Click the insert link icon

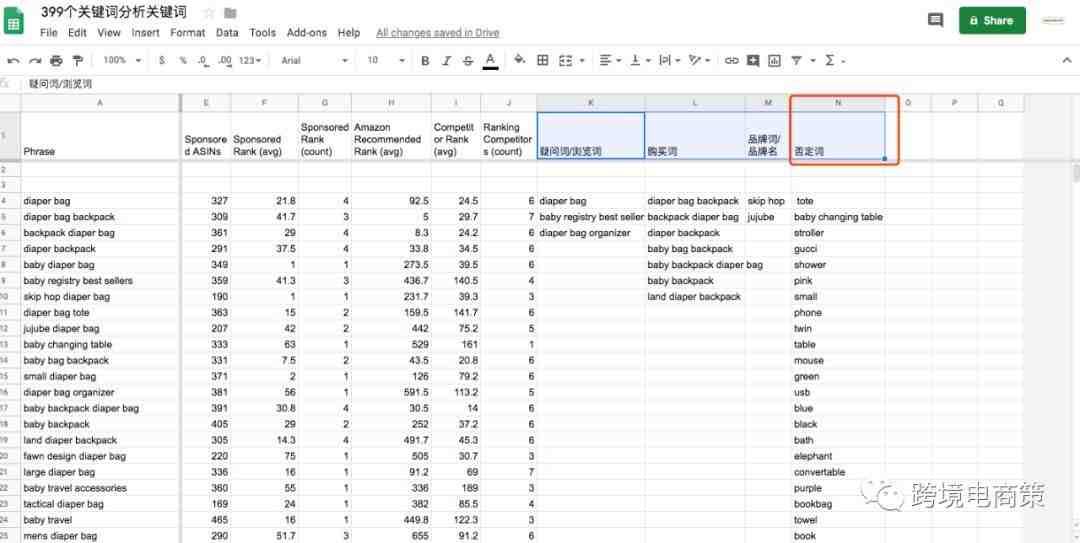pos(732,61)
